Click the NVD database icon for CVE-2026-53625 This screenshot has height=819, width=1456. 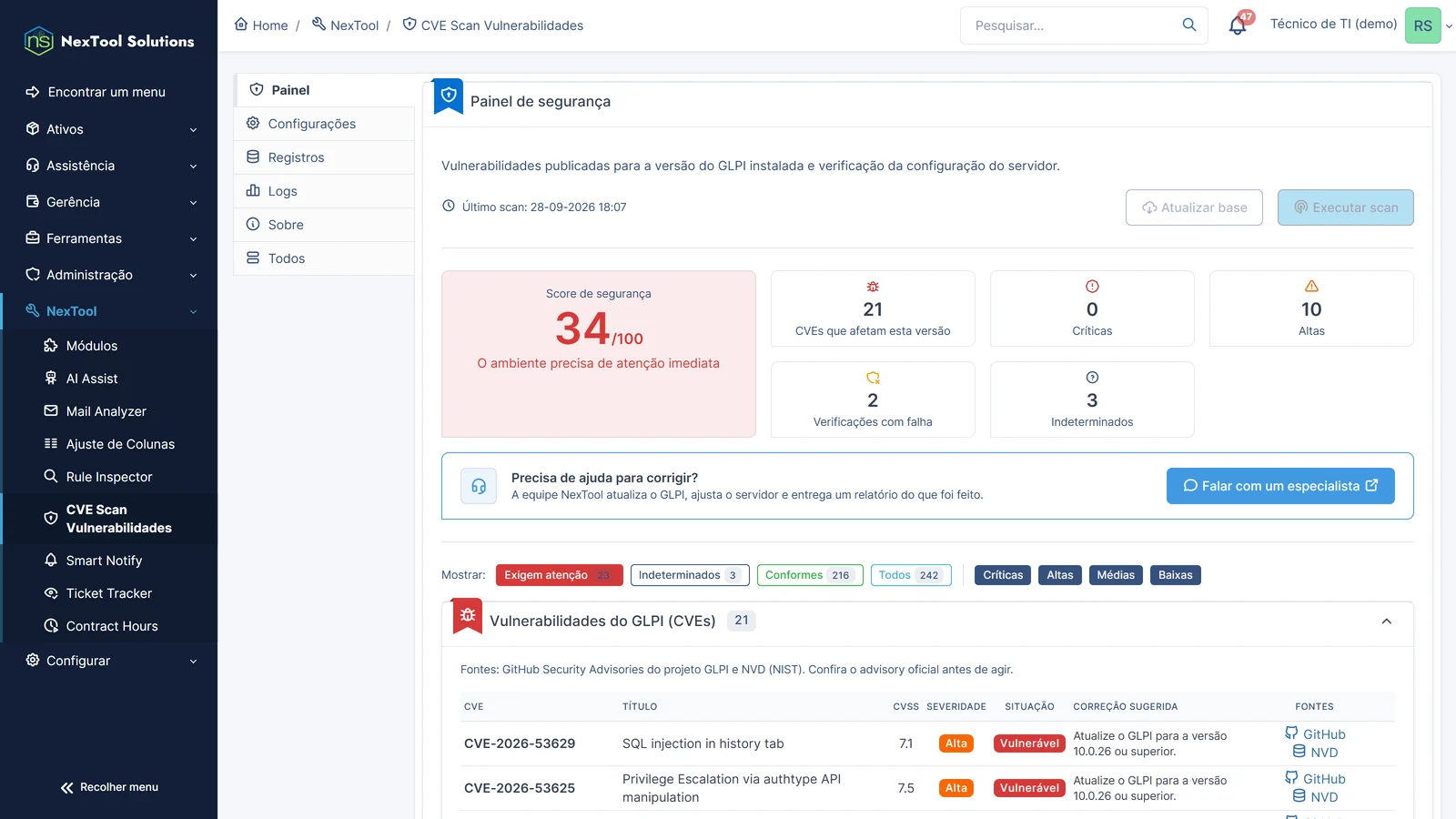pyautogui.click(x=1299, y=796)
